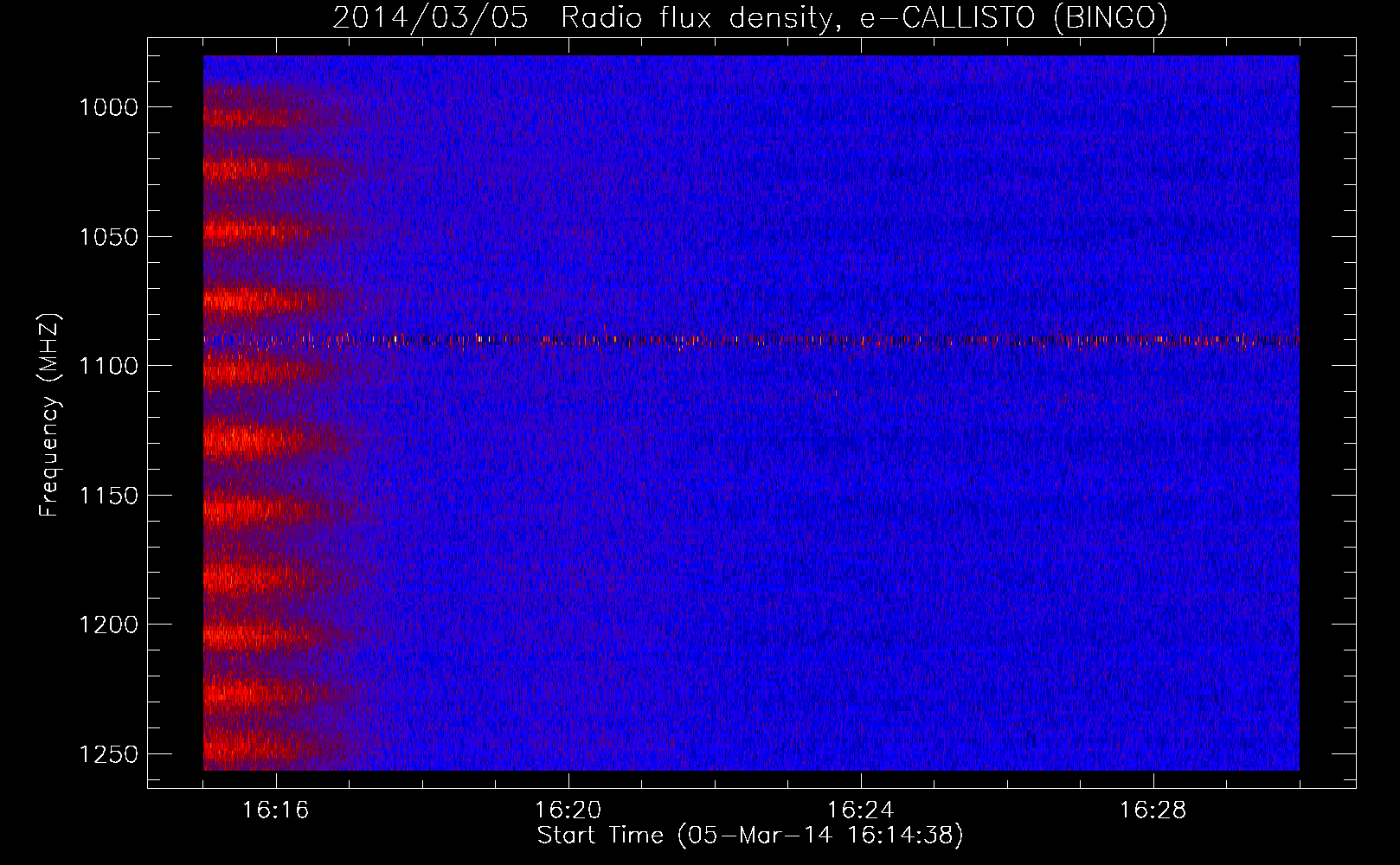Viewport: 1400px width, 865px height.
Task: Select the 1100 frequency tick label
Action: click(108, 366)
